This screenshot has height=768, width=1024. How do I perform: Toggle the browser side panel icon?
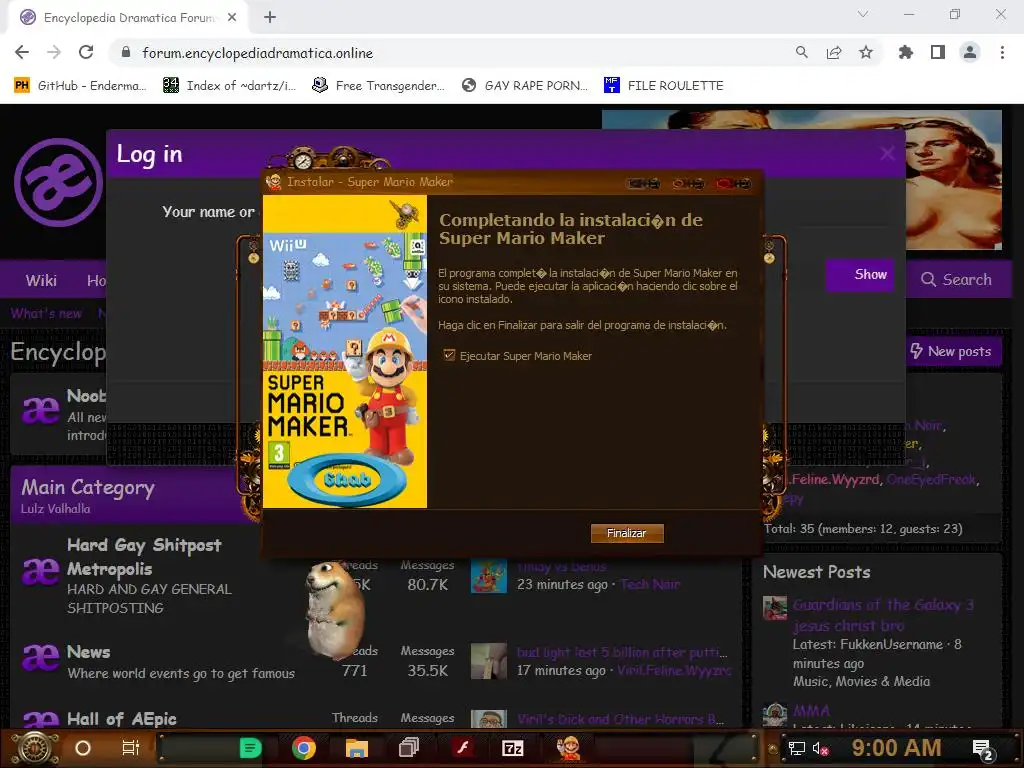[x=938, y=52]
